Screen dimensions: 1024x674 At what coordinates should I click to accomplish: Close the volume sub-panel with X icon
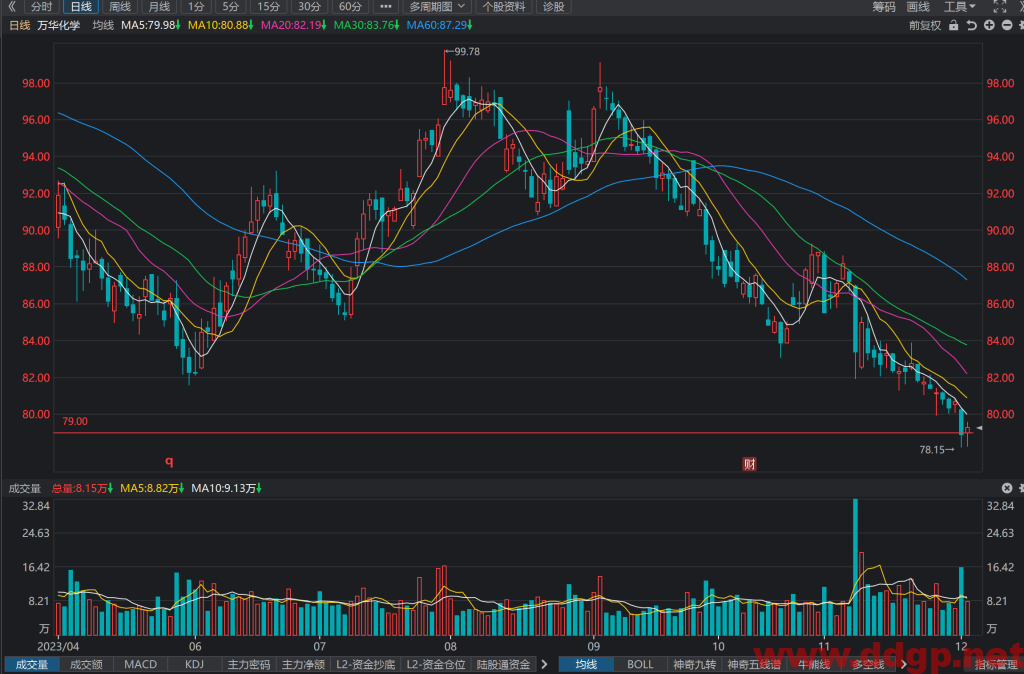click(1007, 488)
